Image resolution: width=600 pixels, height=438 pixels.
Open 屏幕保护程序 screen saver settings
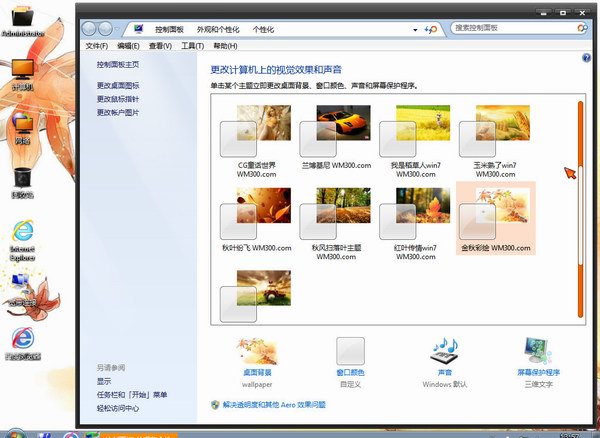pyautogui.click(x=538, y=353)
